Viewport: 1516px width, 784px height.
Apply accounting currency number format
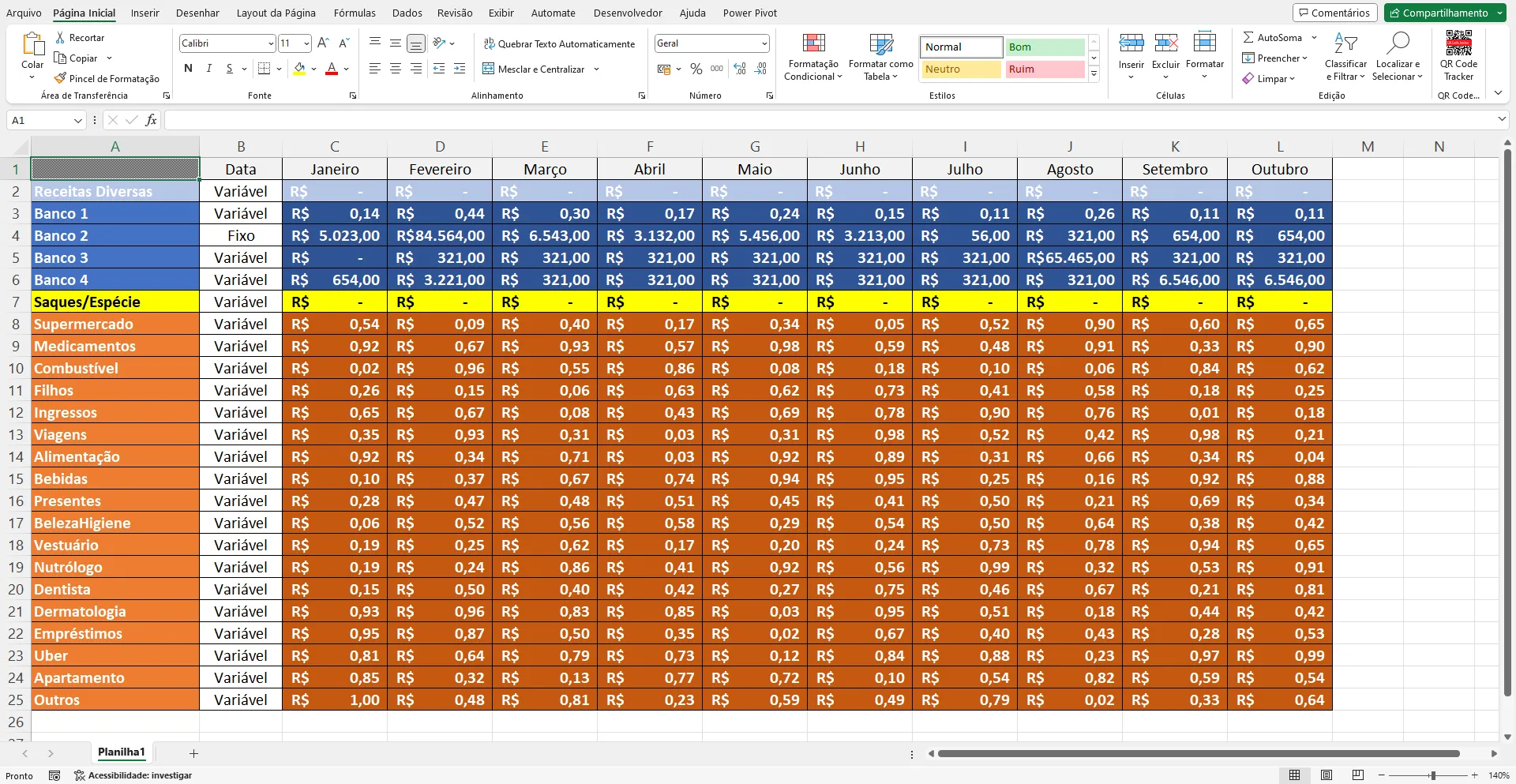tap(665, 69)
